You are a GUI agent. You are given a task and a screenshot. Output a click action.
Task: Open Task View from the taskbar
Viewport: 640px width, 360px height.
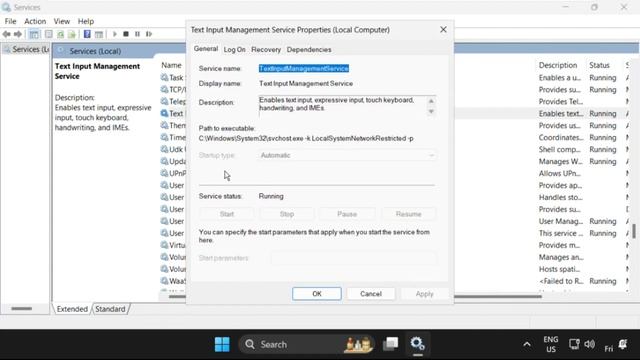[391, 344]
